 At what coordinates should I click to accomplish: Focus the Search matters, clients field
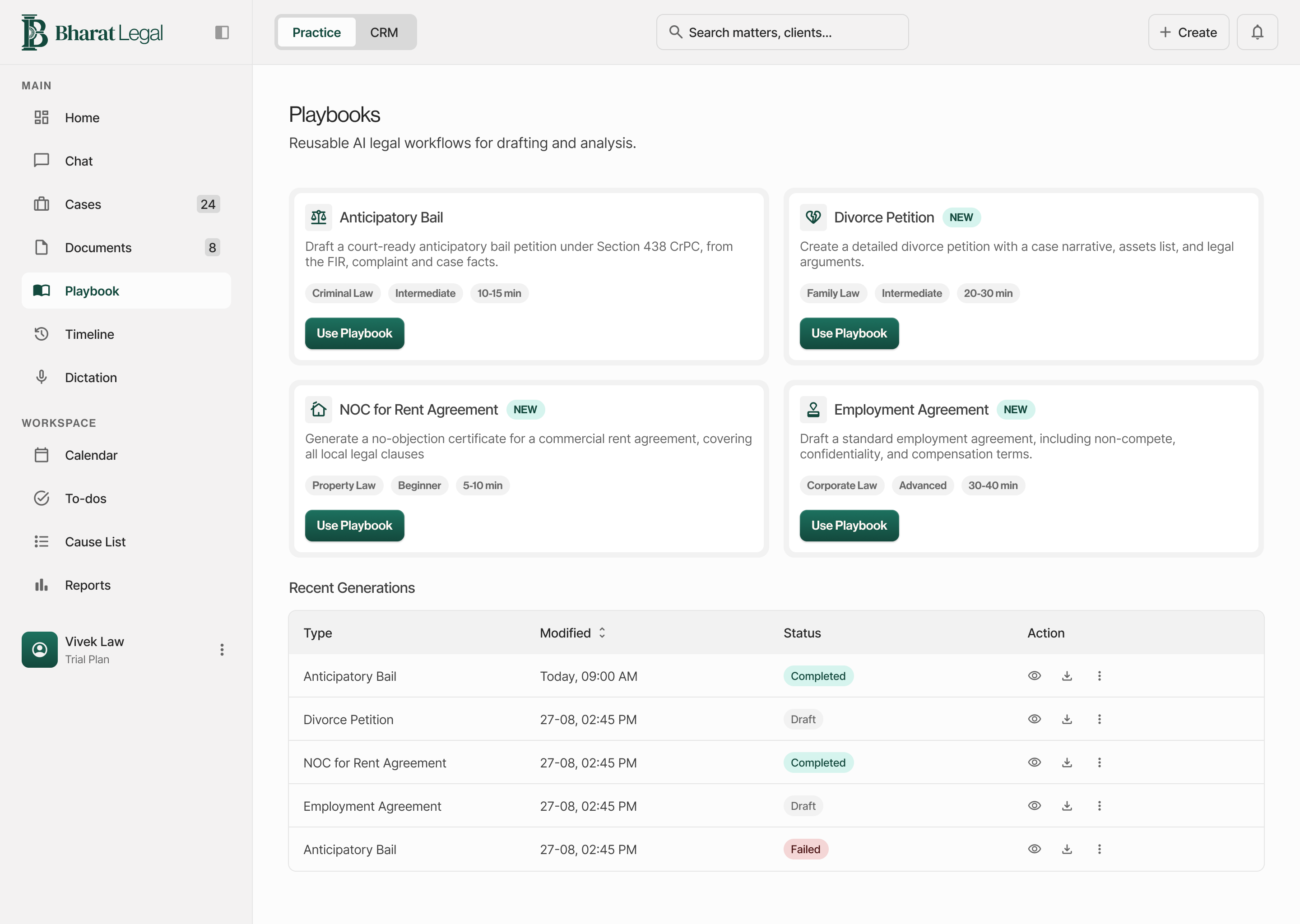[782, 32]
